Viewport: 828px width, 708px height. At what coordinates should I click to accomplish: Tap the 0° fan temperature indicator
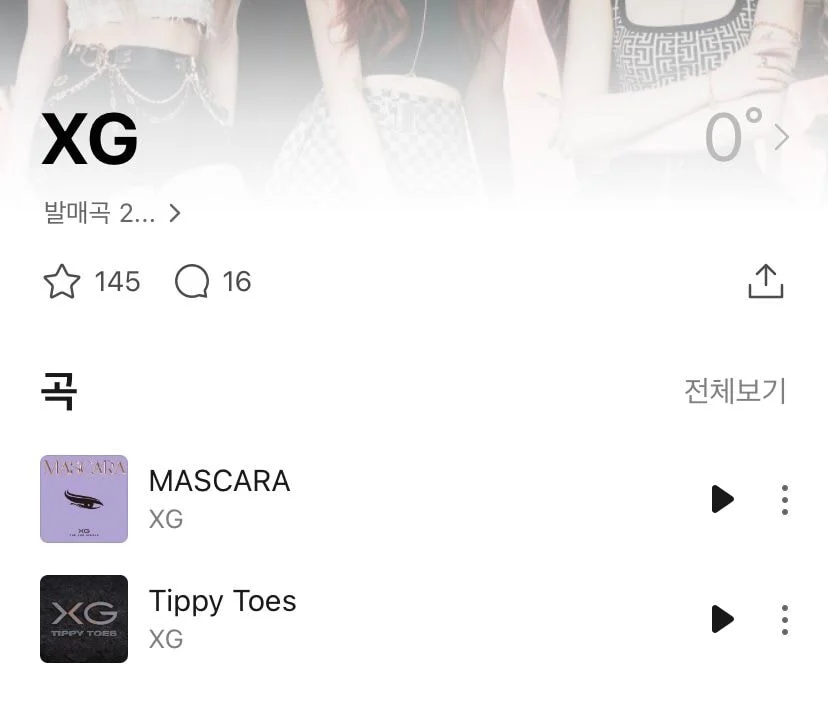click(734, 135)
